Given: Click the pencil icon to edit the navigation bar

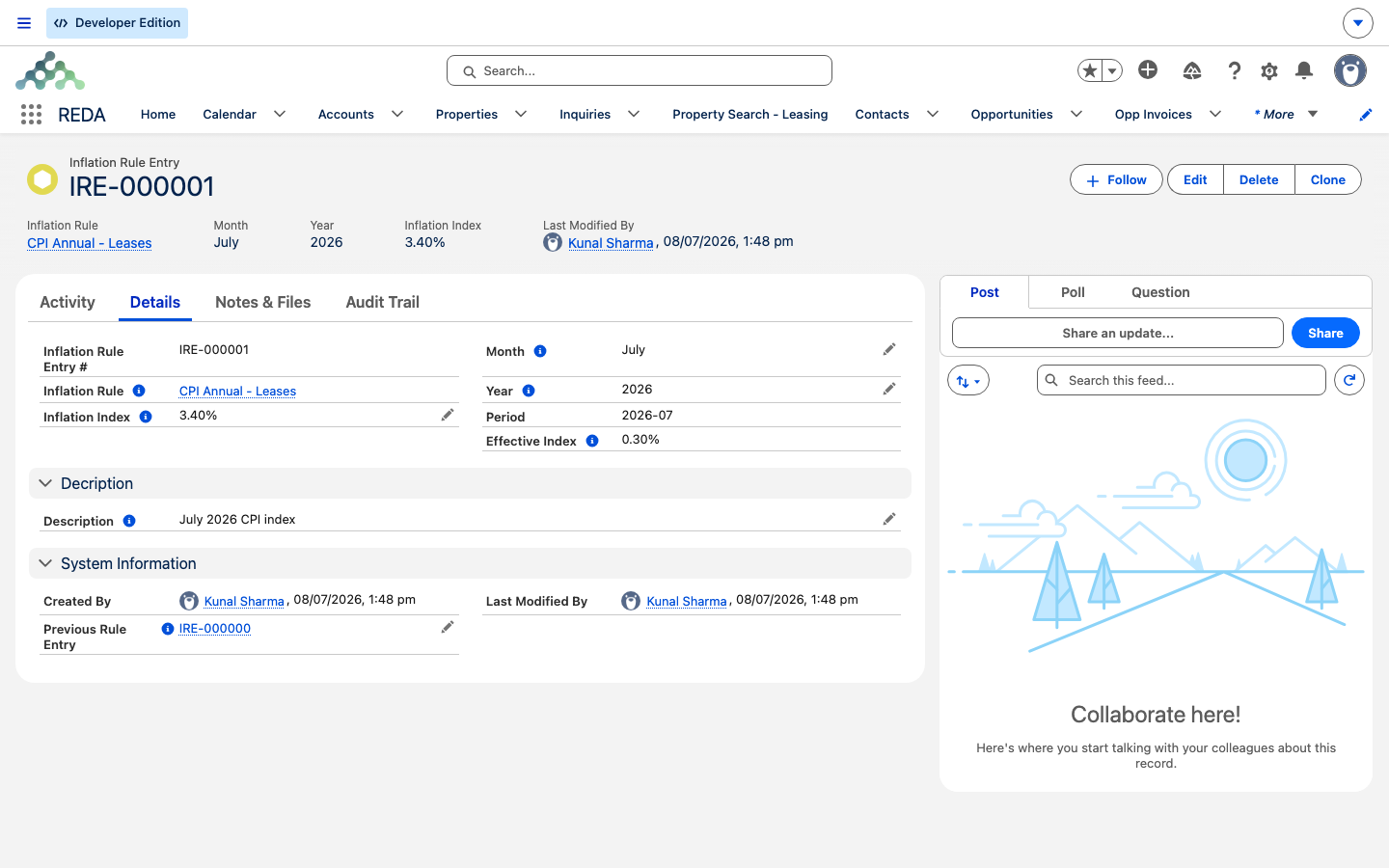Looking at the screenshot, I should (1366, 115).
